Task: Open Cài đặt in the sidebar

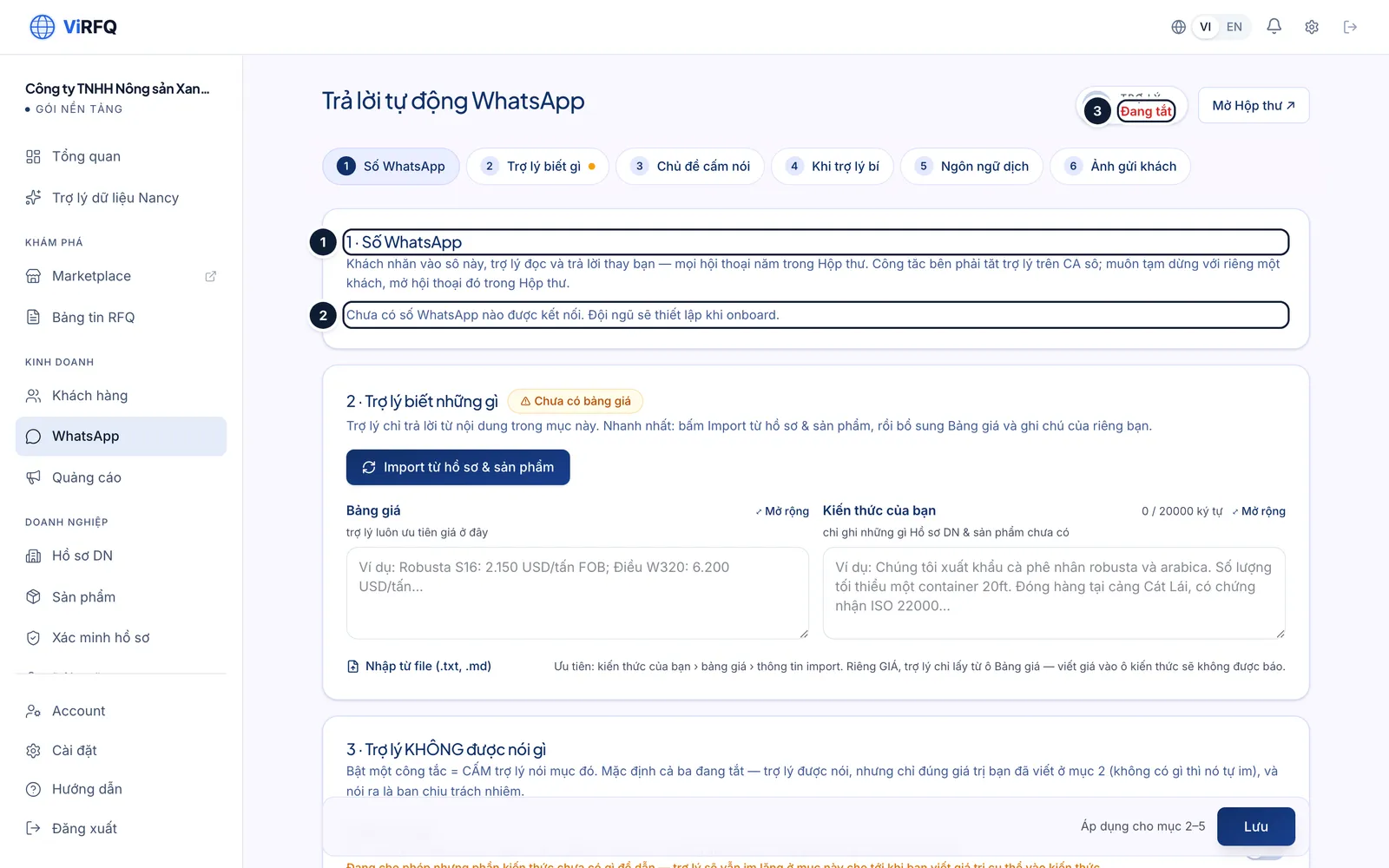Action: [x=121, y=750]
